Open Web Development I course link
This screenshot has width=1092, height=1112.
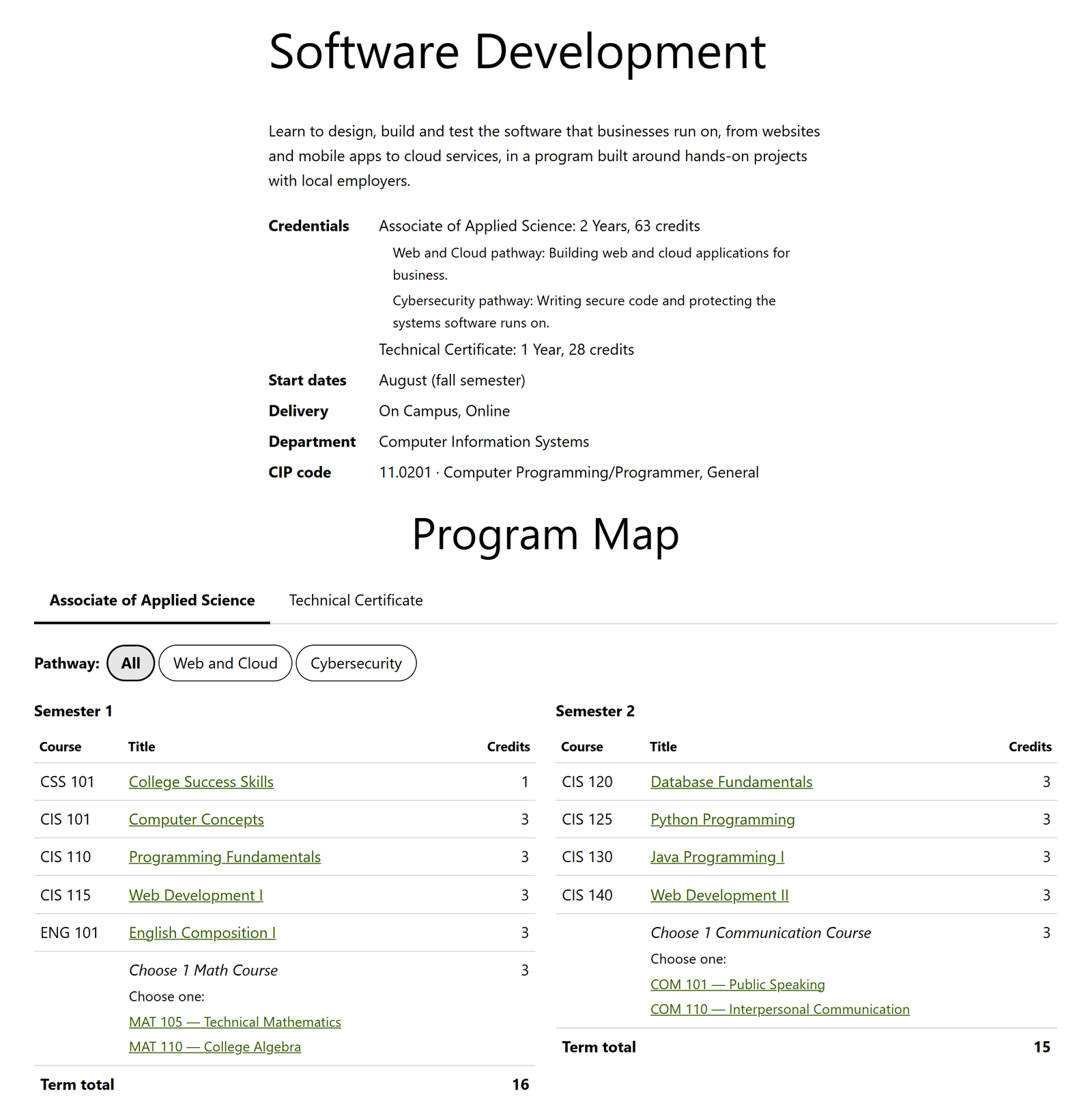click(x=196, y=895)
